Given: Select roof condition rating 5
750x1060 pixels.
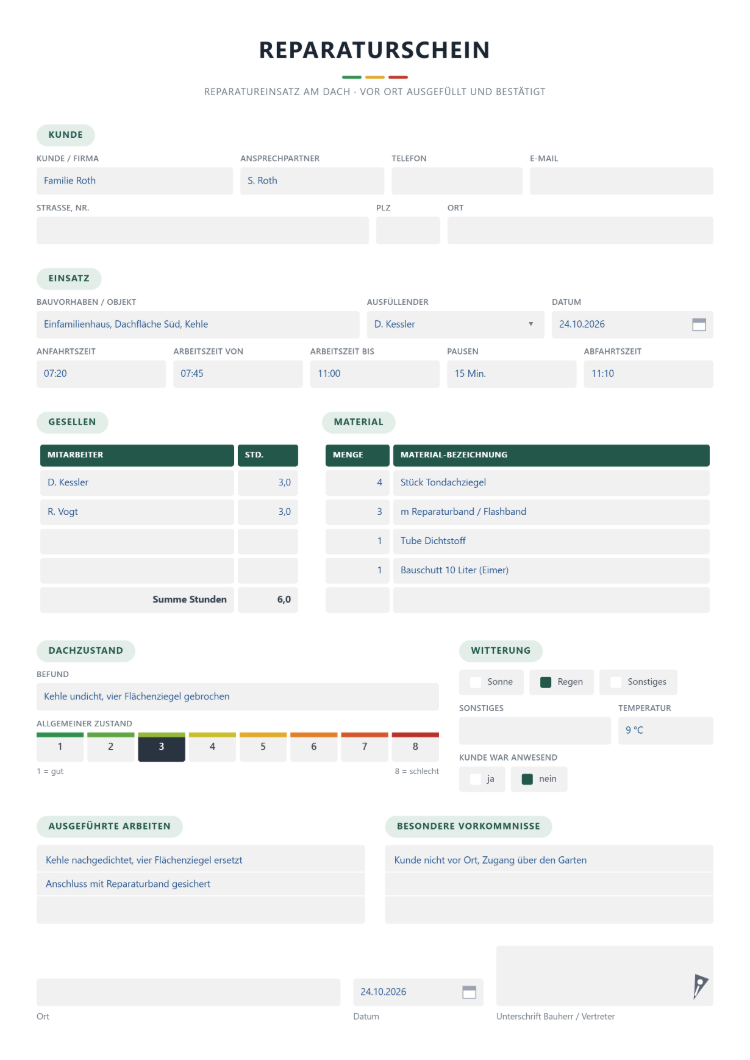Looking at the screenshot, I should 263,747.
